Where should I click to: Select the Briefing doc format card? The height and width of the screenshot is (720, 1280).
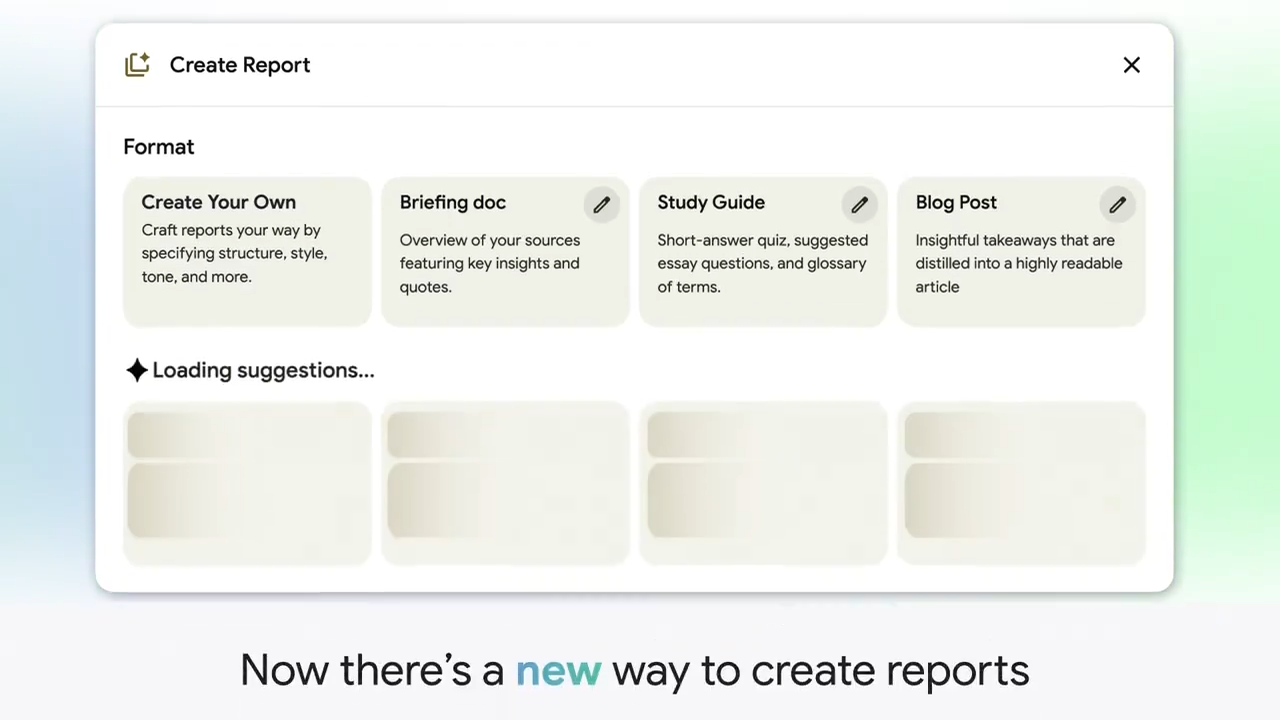pyautogui.click(x=490, y=252)
